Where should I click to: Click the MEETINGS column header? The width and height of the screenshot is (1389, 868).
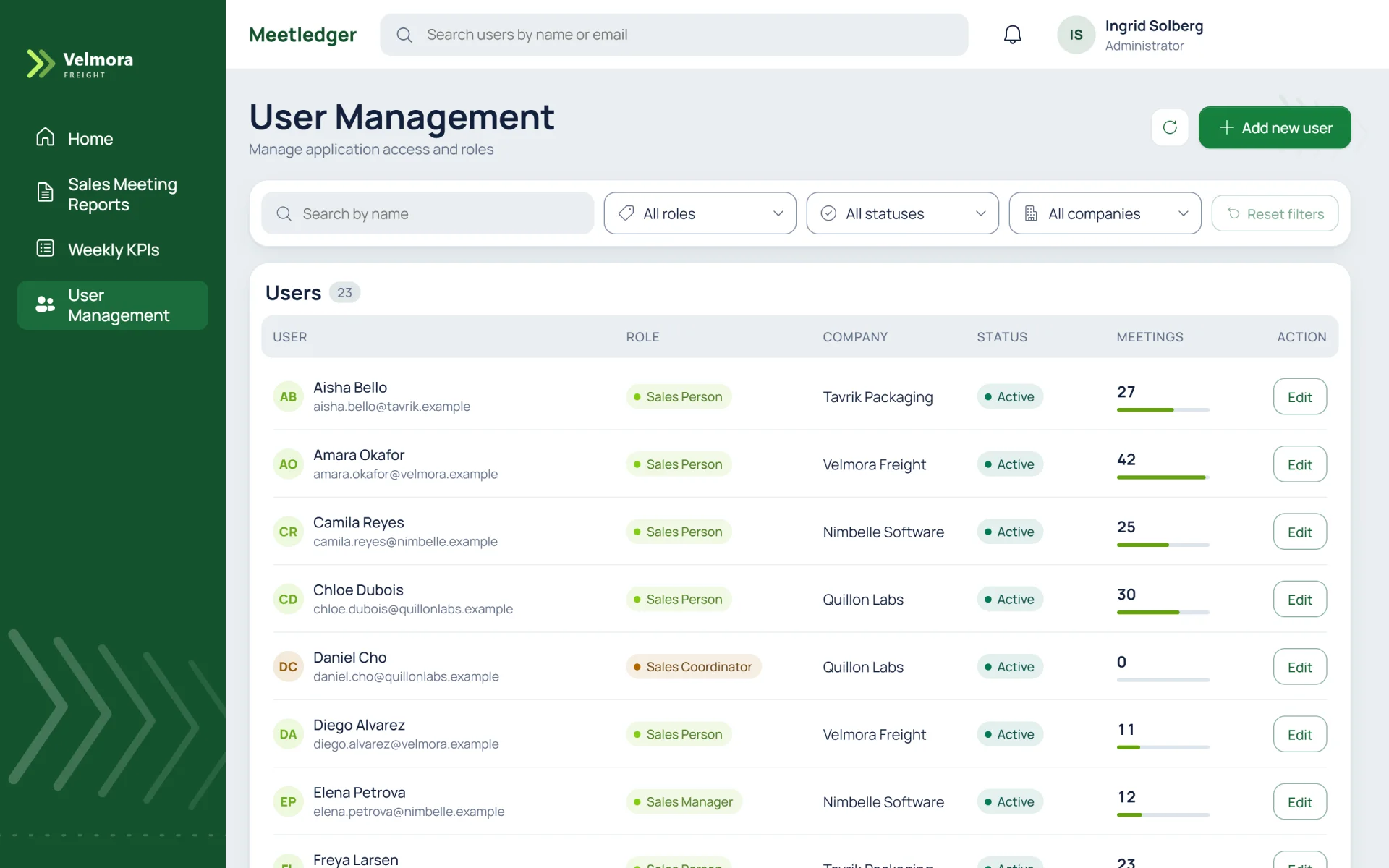pos(1150,337)
